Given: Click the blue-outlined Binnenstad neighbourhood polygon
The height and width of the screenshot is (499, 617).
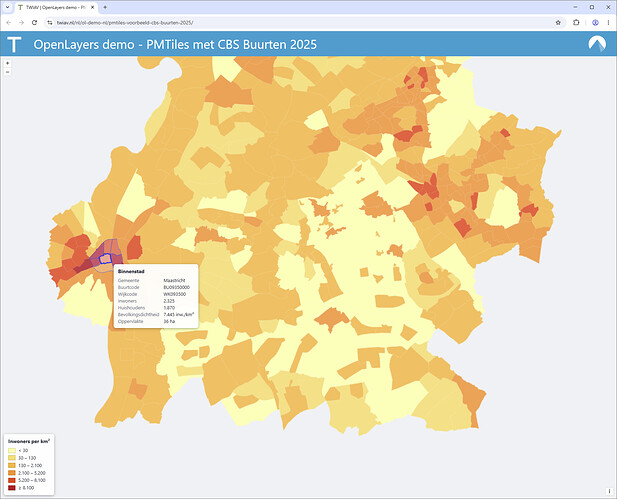Looking at the screenshot, I should [x=107, y=257].
